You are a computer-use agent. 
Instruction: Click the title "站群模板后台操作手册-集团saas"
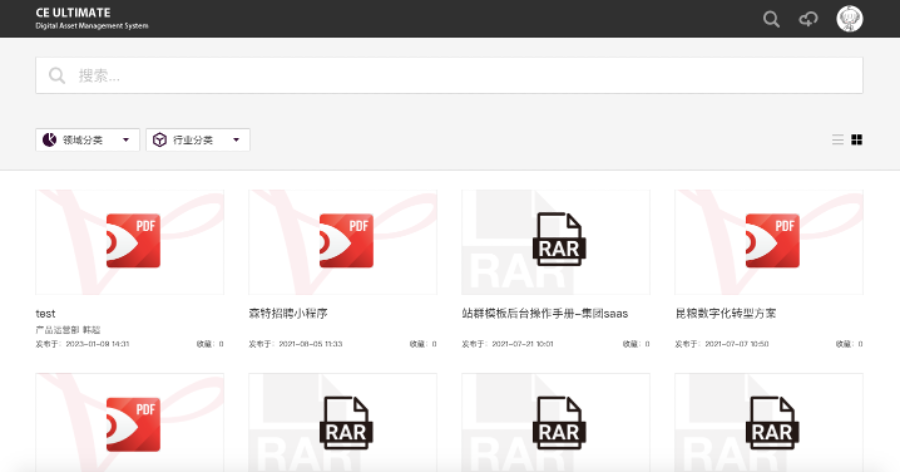tap(545, 313)
